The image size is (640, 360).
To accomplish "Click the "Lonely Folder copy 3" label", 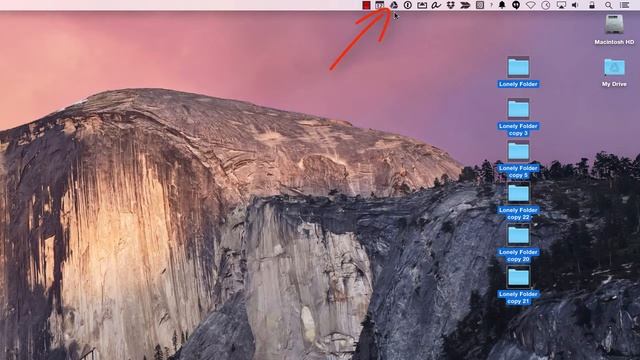I will click(518, 129).
